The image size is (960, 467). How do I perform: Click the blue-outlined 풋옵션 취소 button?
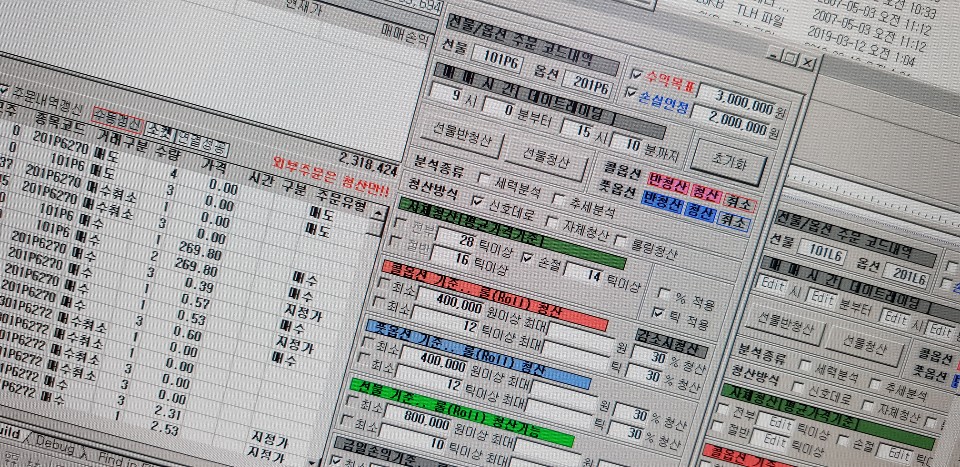(733, 222)
